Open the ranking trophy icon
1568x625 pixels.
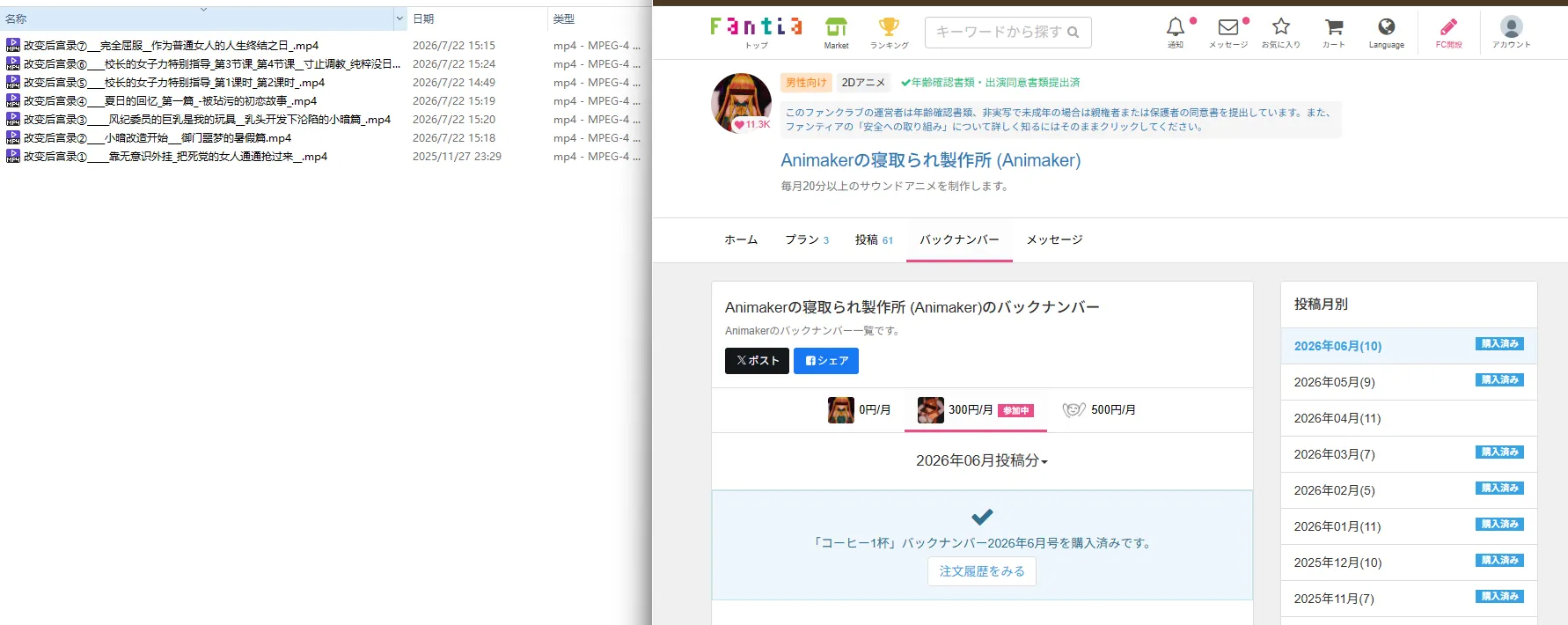(889, 27)
